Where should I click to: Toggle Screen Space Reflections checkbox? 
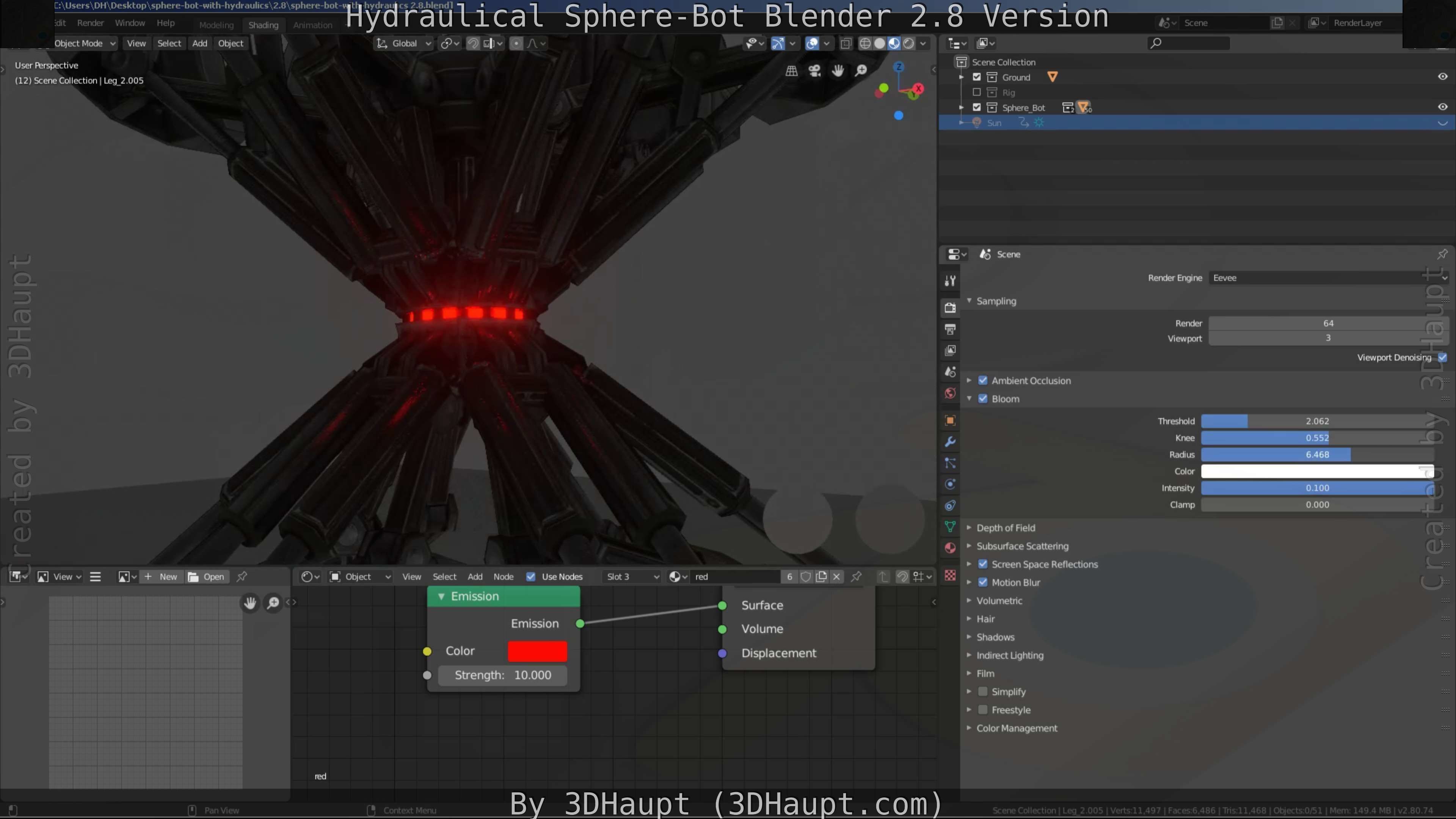983,564
